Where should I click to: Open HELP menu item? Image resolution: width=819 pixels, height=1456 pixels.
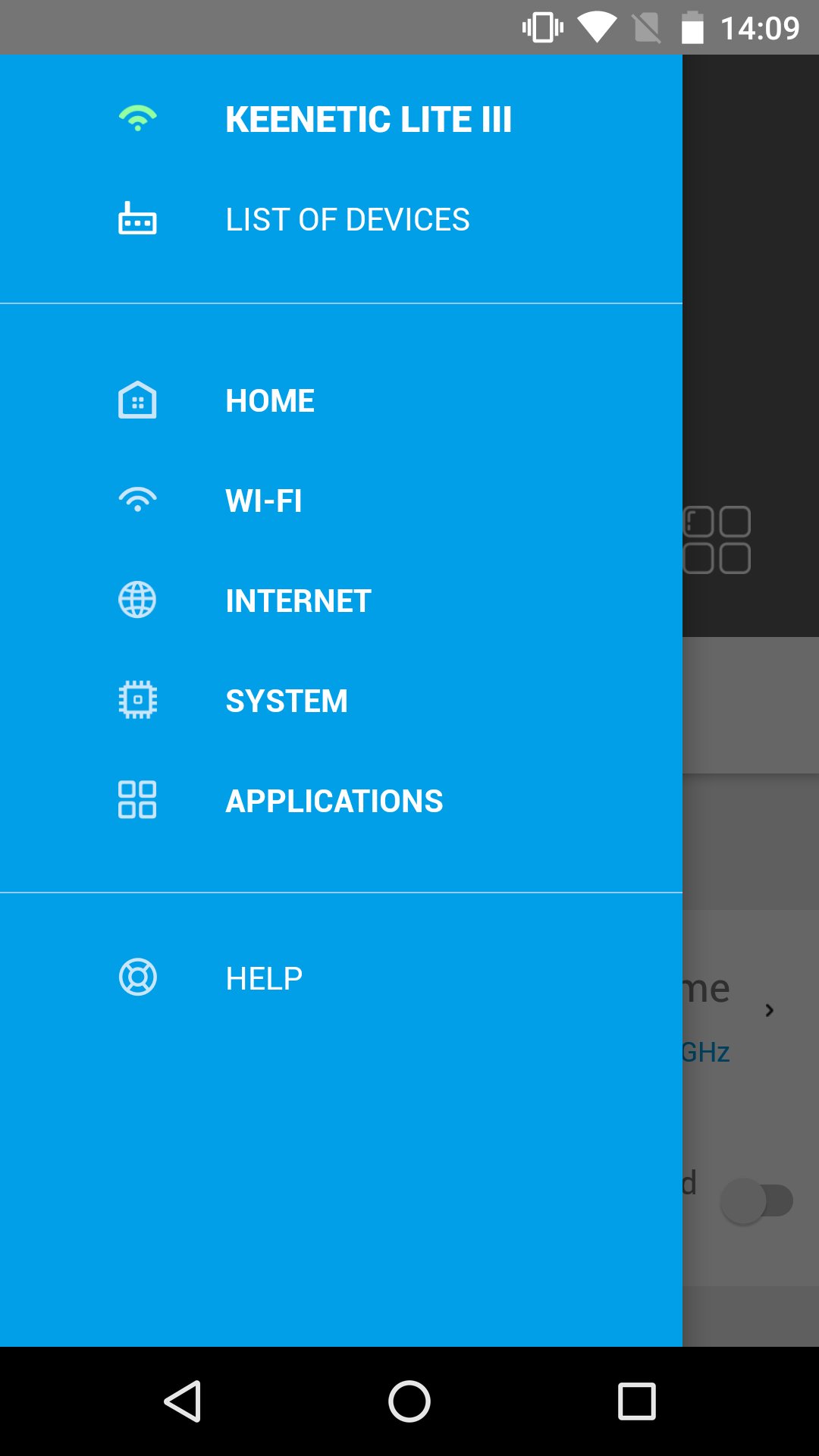[264, 979]
